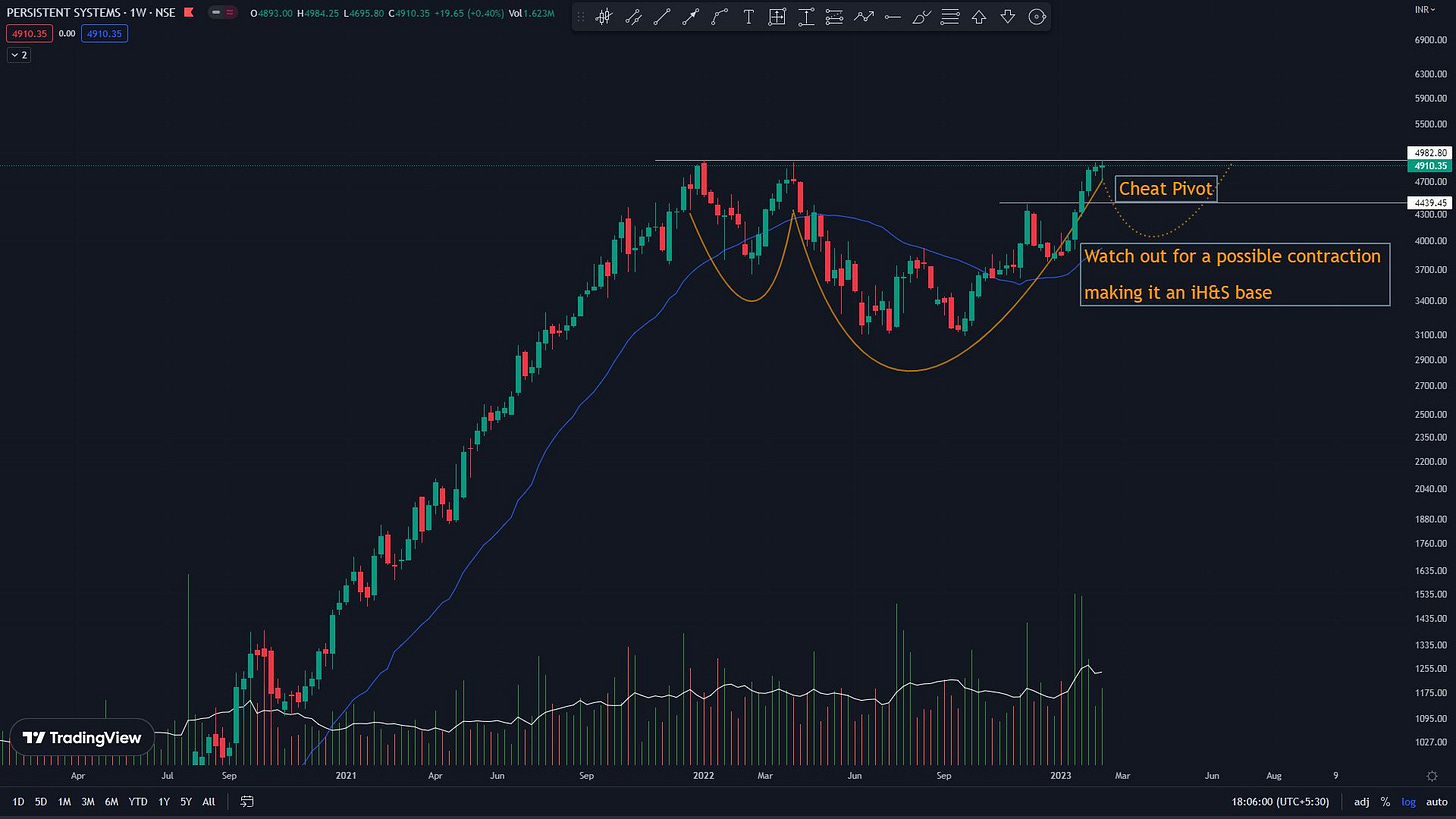The width and height of the screenshot is (1456, 819).
Task: Click the 6900.00 price scale label
Action: coord(1431,40)
